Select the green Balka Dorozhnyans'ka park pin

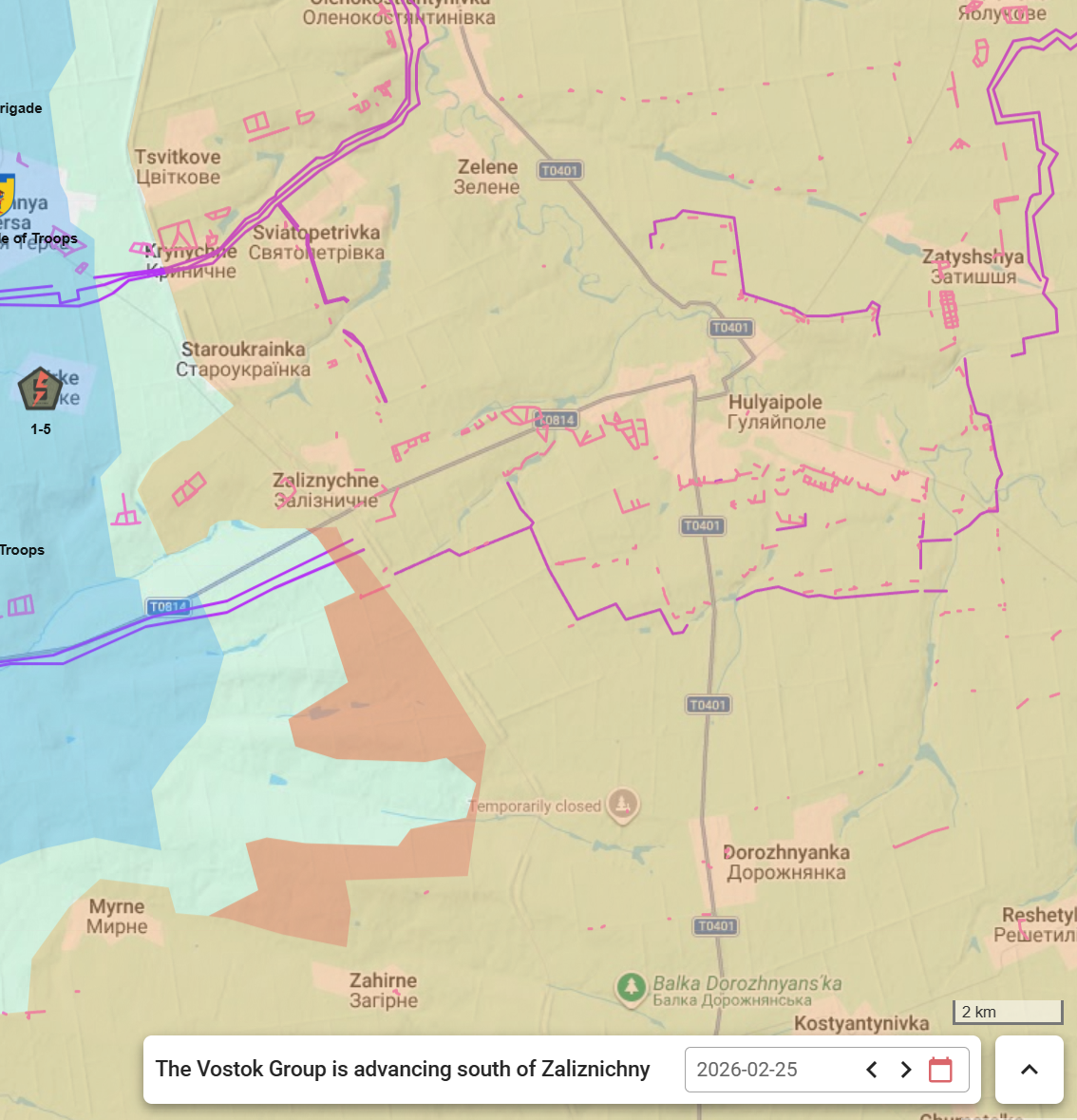(x=631, y=989)
